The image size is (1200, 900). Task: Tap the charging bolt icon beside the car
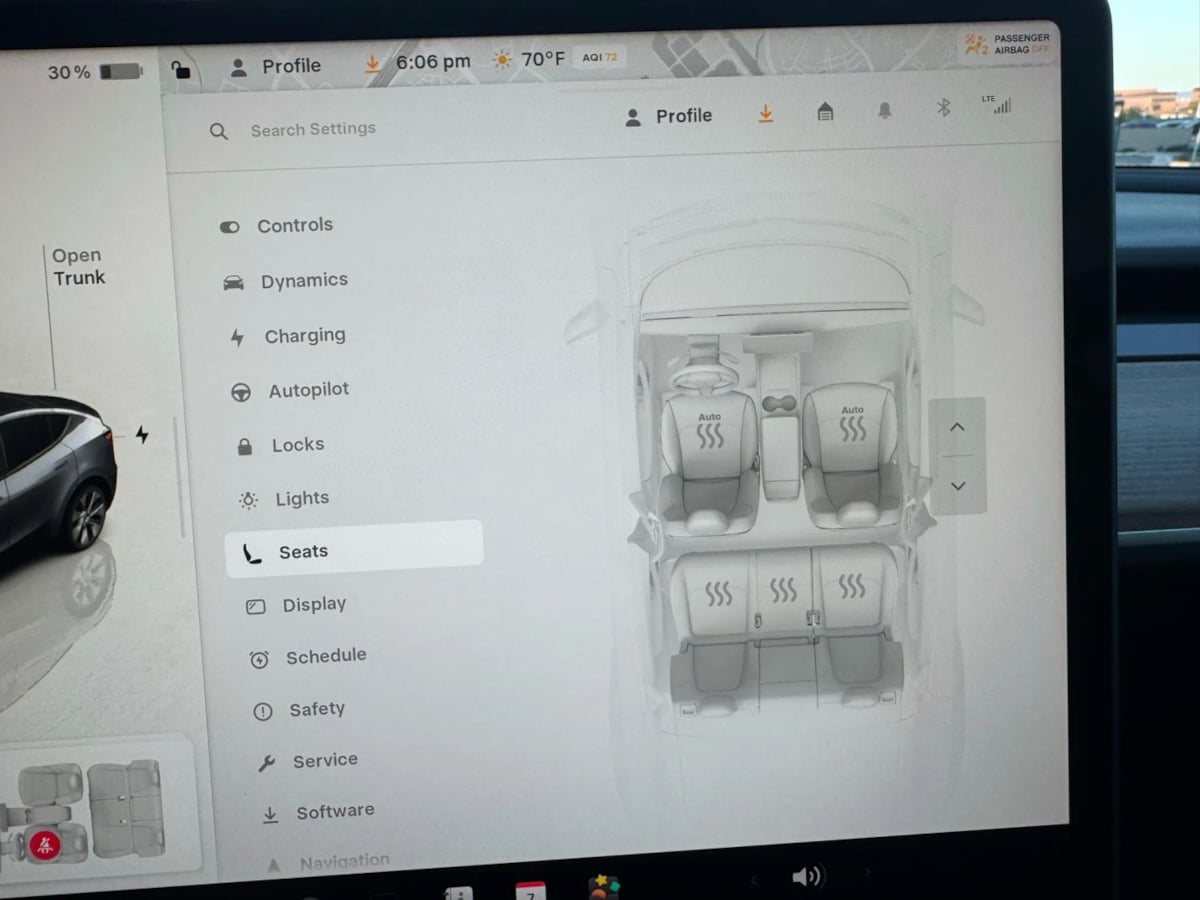tap(142, 435)
